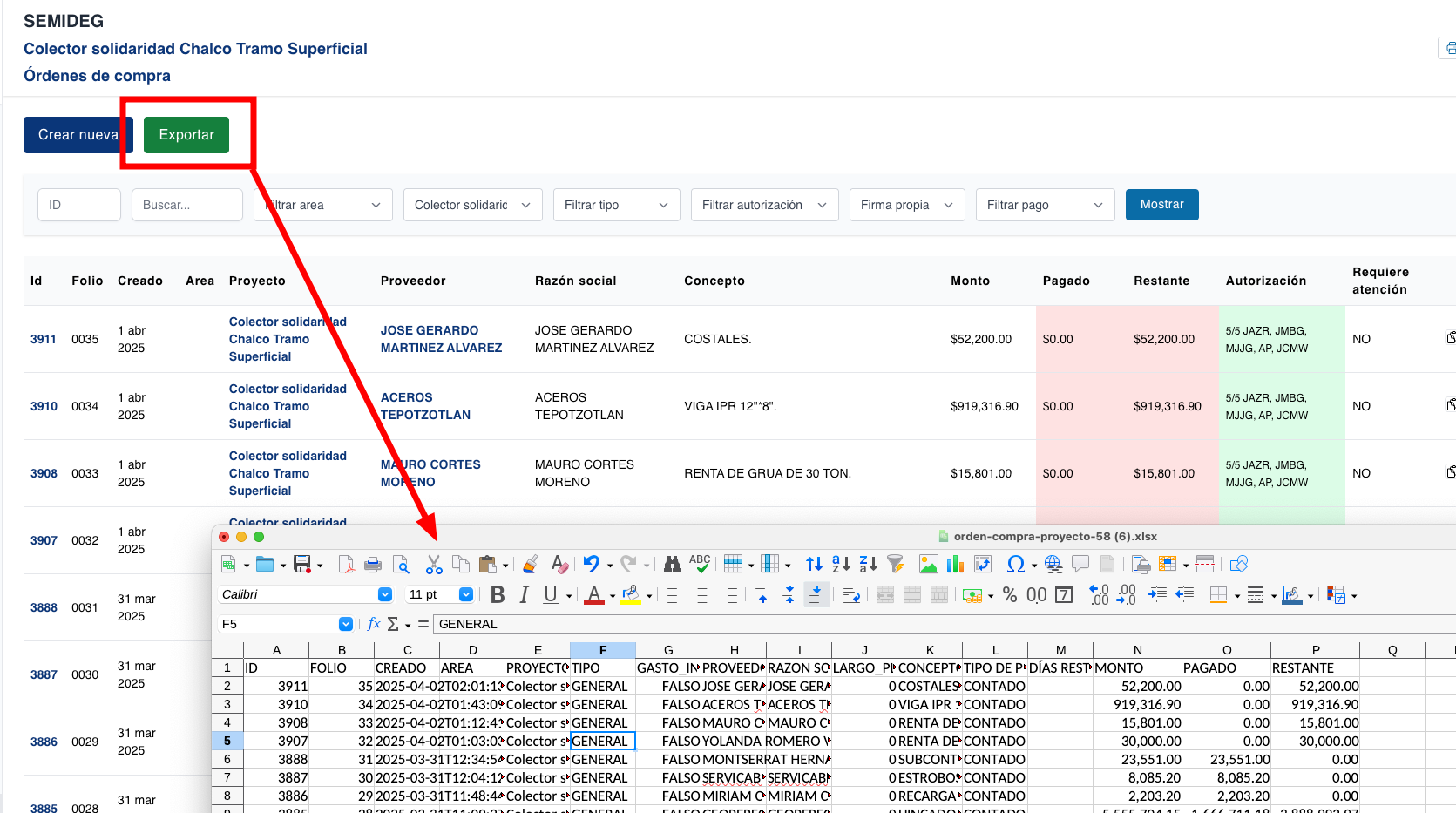Select the Clone Formatting paintbrush
1456x813 pixels.
(x=530, y=565)
